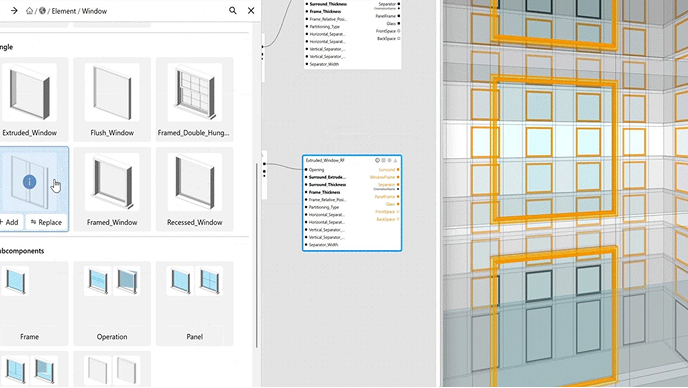Click the library panel vertical scrollbar
The height and width of the screenshot is (388, 688).
[257, 255]
